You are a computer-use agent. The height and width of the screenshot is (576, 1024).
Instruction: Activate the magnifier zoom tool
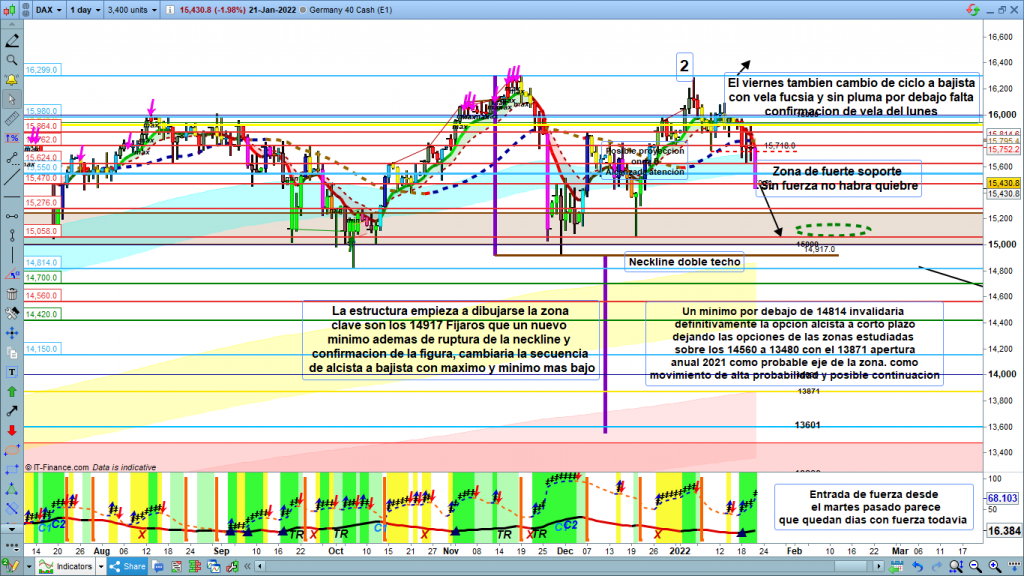12,60
